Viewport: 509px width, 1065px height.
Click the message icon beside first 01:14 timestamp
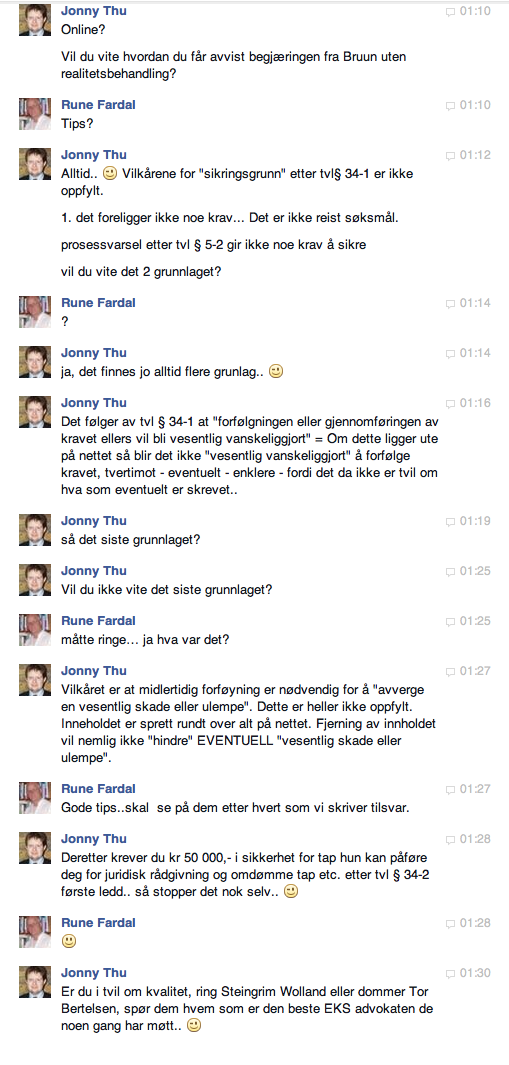coord(450,304)
